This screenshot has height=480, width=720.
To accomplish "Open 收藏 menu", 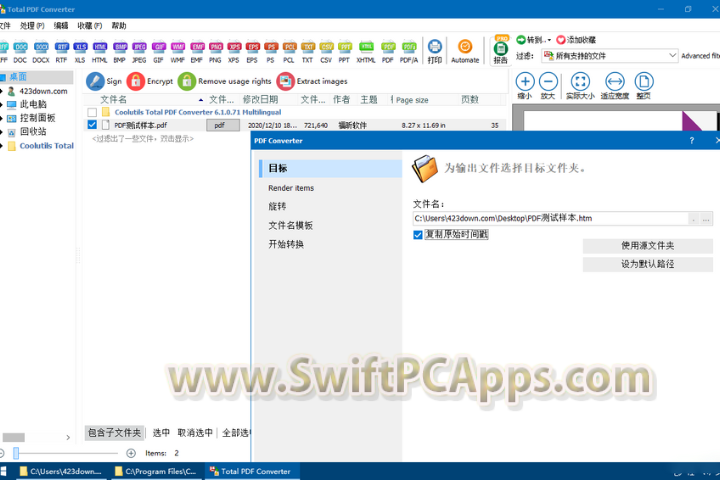I will click(90, 26).
